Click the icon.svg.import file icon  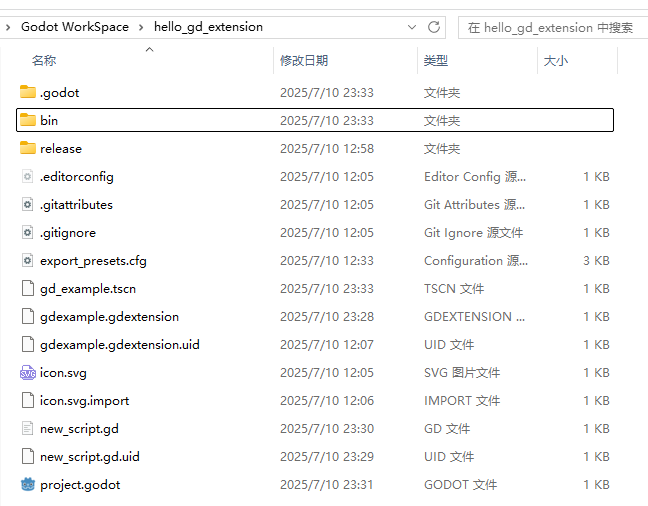28,401
